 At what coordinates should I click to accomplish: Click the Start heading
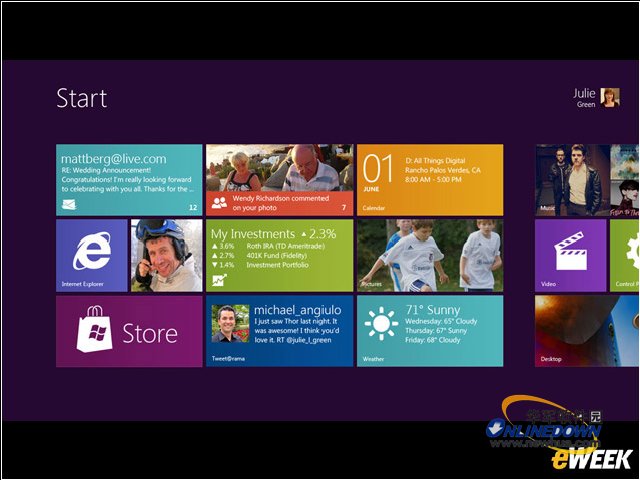tap(82, 98)
